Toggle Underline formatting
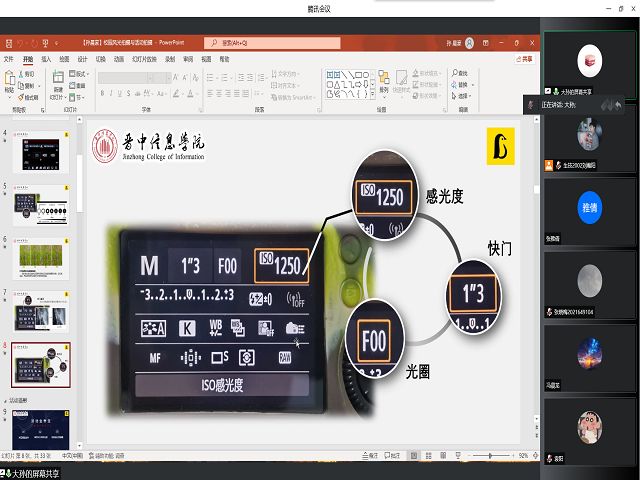 point(120,93)
